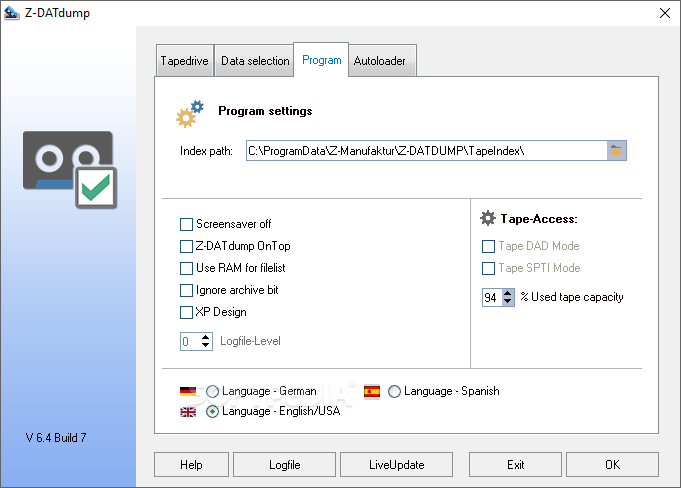This screenshot has width=681, height=488.
Task: Open the Data selection tab
Action: 255,61
